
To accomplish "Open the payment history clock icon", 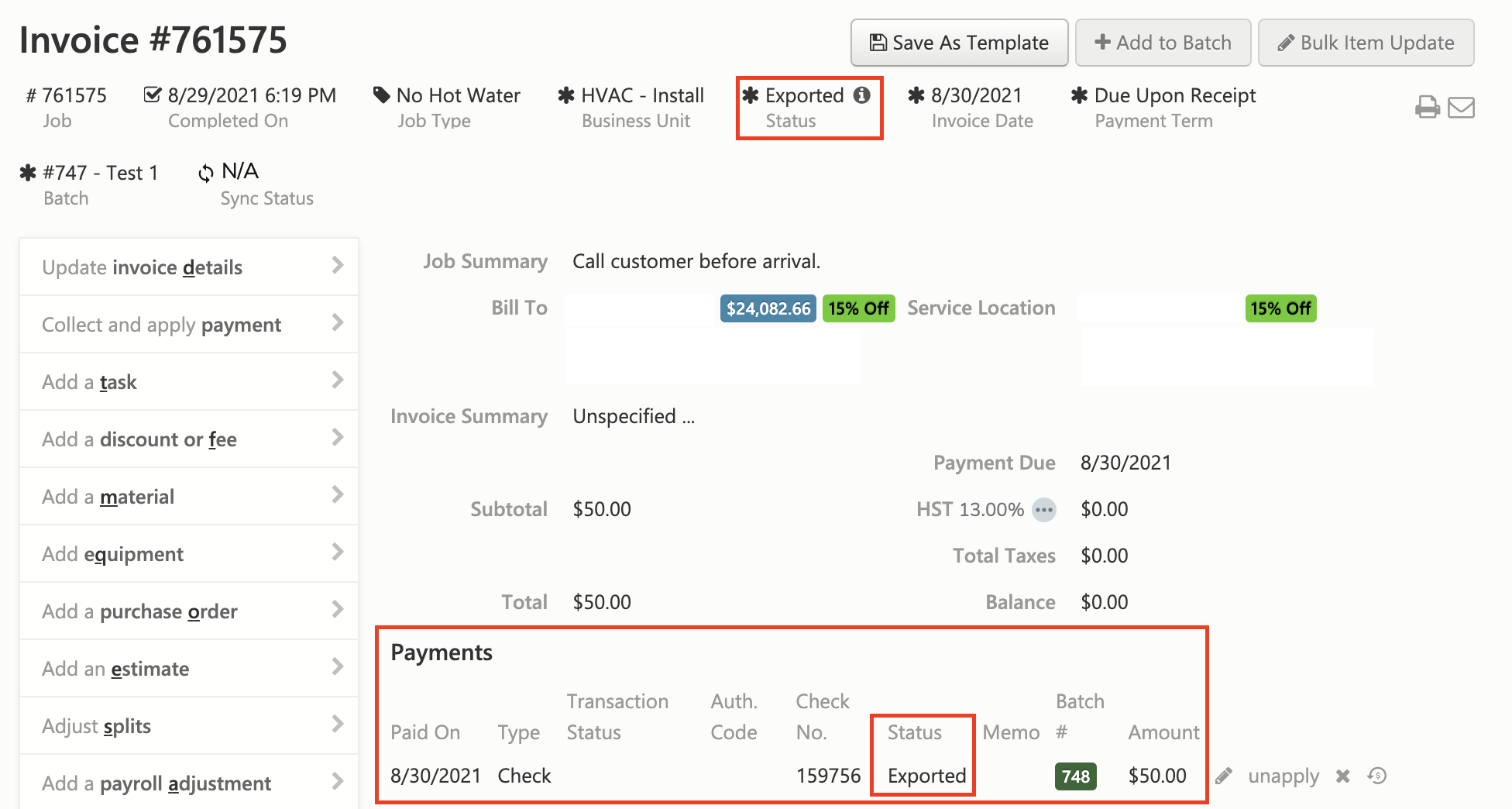I will (x=1376, y=775).
